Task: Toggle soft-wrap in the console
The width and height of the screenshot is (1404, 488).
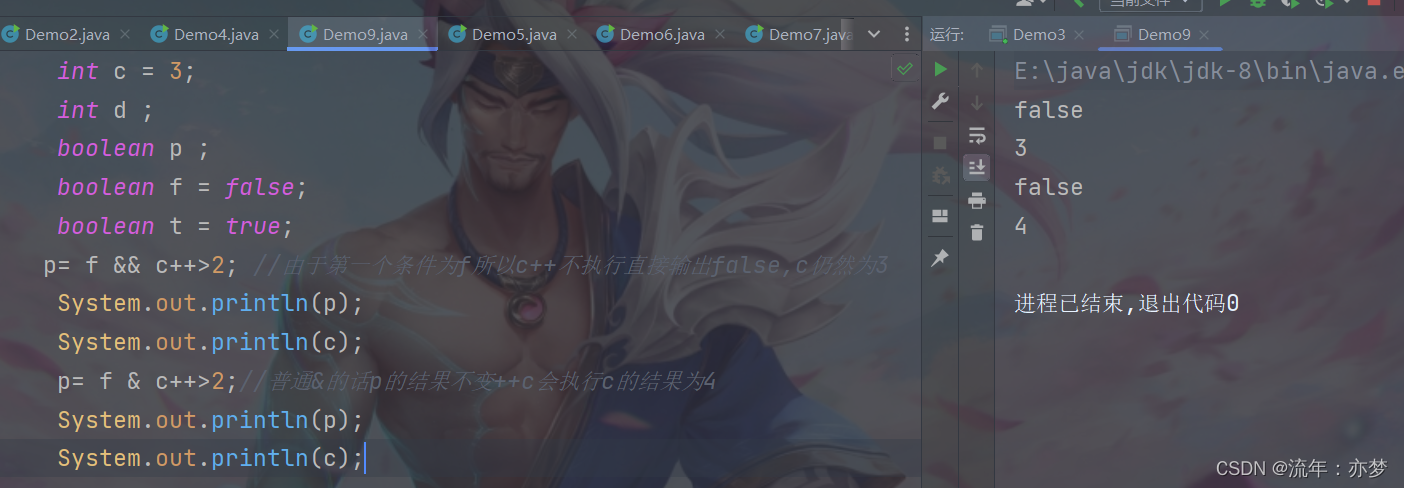Action: [977, 135]
